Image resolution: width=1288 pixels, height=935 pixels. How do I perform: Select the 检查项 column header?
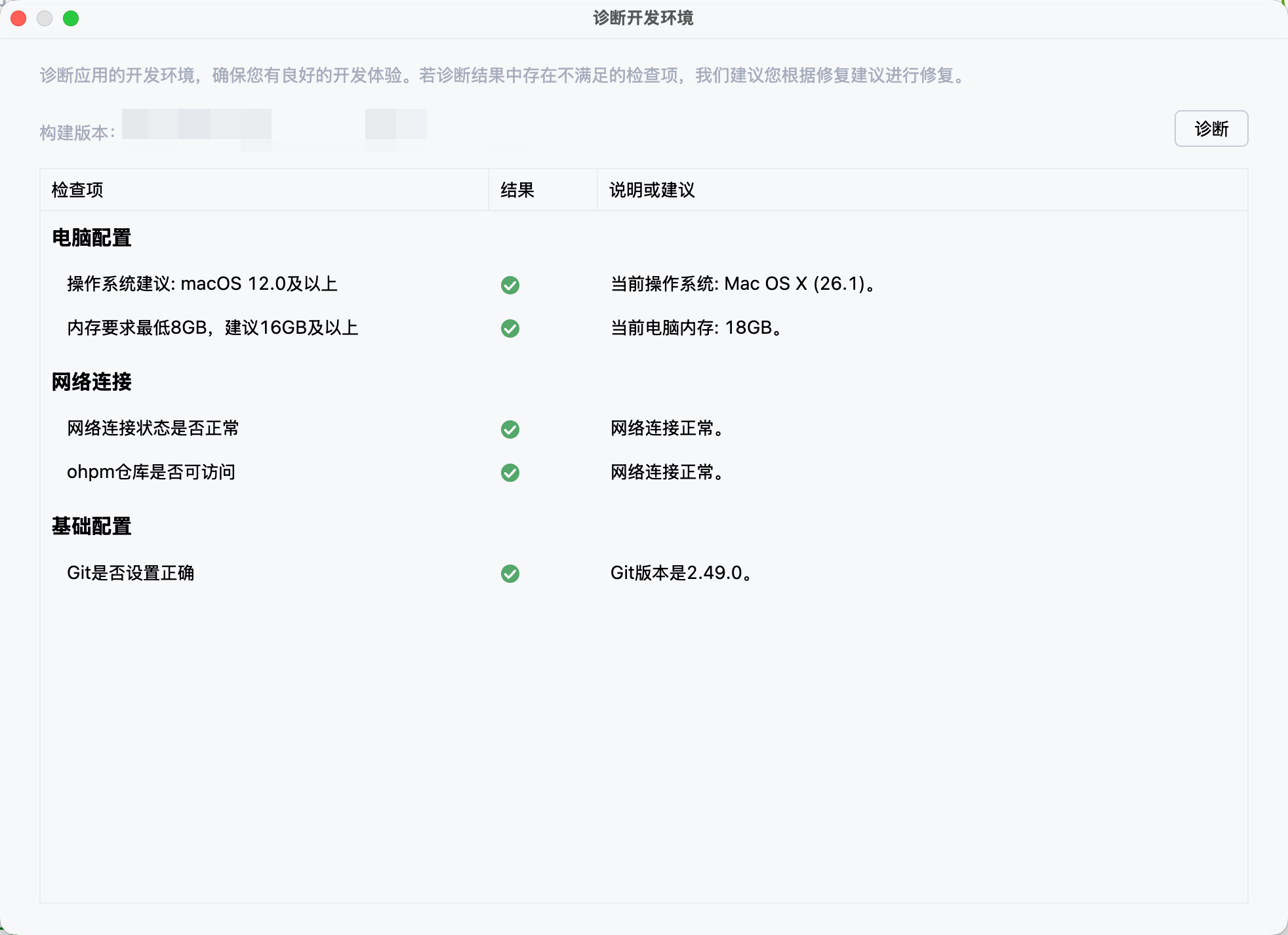[x=77, y=190]
